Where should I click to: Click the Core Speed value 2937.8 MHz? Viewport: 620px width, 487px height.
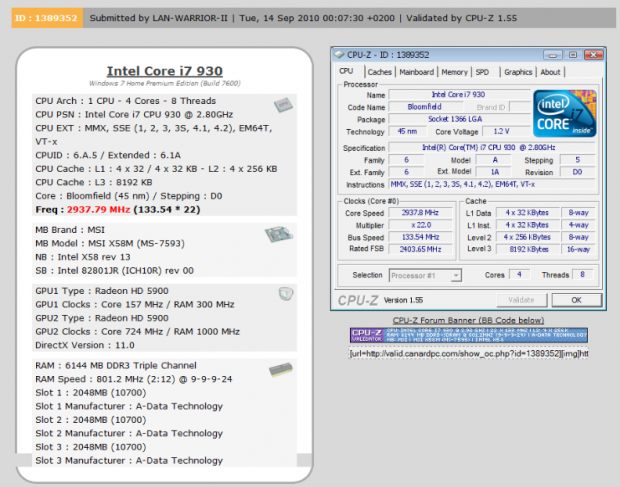click(x=420, y=213)
